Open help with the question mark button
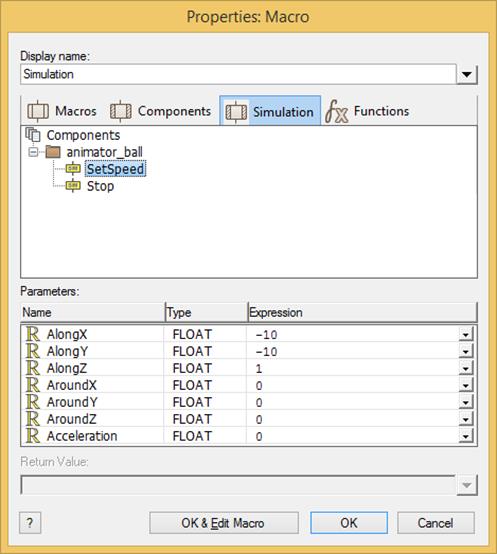This screenshot has width=497, height=554. [30, 523]
